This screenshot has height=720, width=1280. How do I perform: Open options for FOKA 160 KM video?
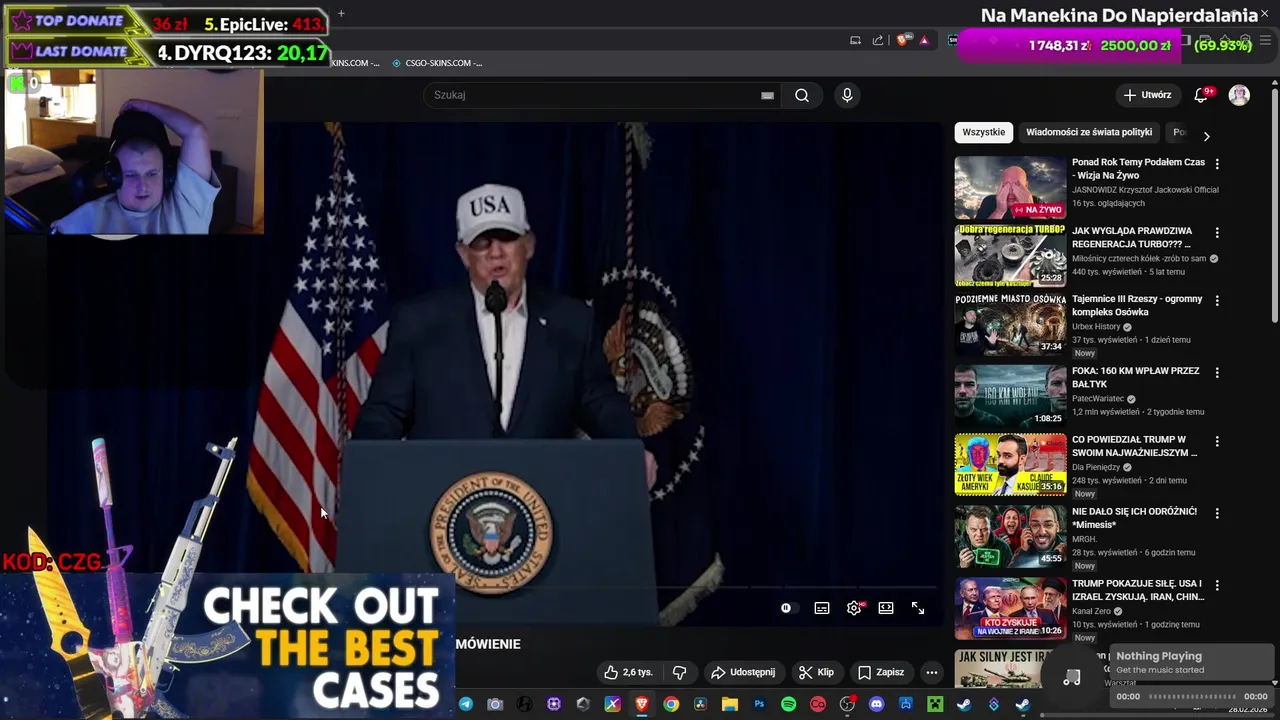click(1217, 372)
